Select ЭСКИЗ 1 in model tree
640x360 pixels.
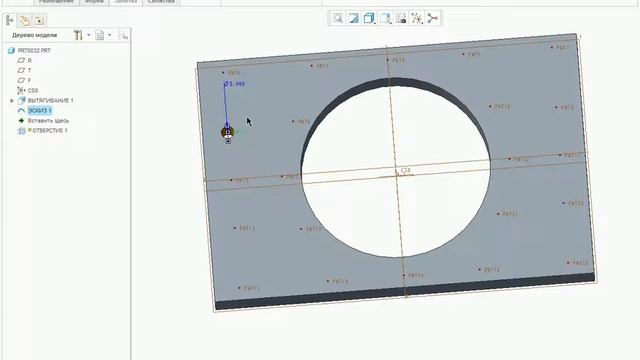35,111
